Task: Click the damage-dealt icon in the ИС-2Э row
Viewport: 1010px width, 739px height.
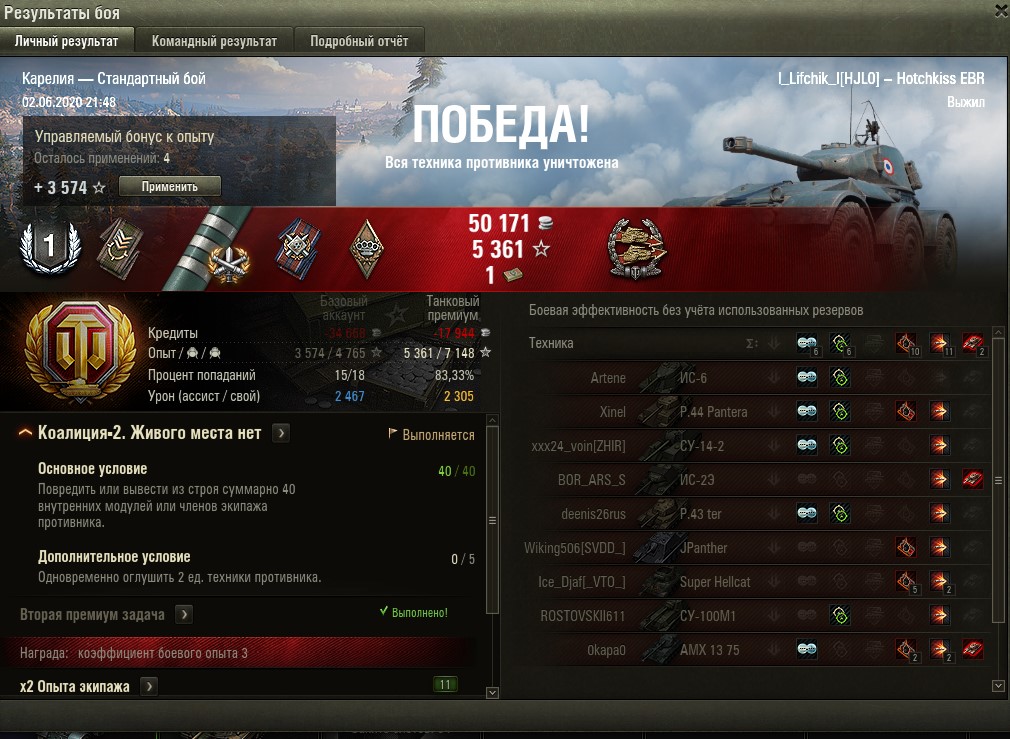Action: 939,479
